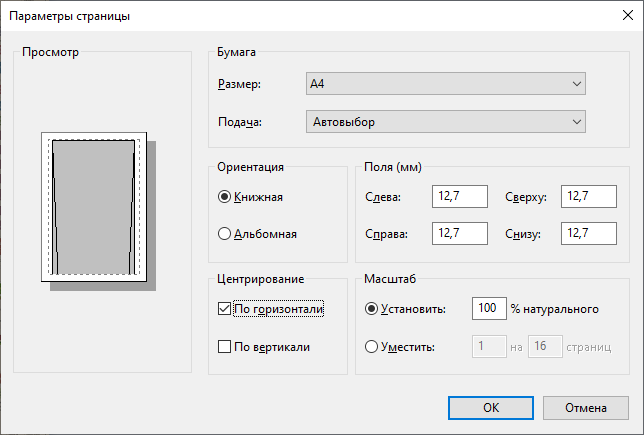
Task: Click the scale percentage field showing 100
Action: click(489, 308)
